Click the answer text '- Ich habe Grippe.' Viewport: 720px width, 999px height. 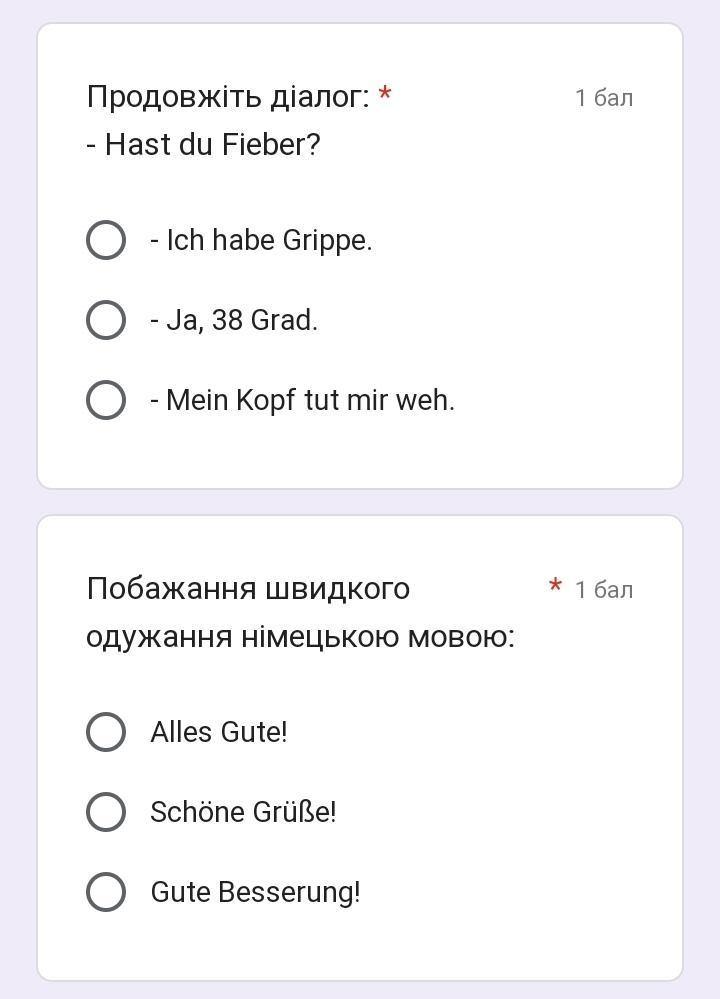pos(261,241)
